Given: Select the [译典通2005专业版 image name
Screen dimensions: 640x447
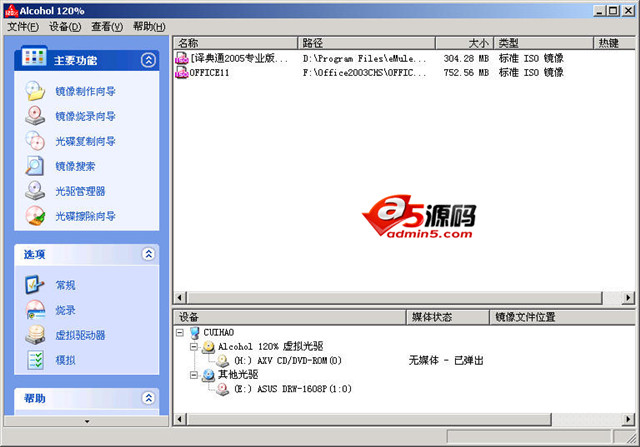Looking at the screenshot, I should 239,58.
